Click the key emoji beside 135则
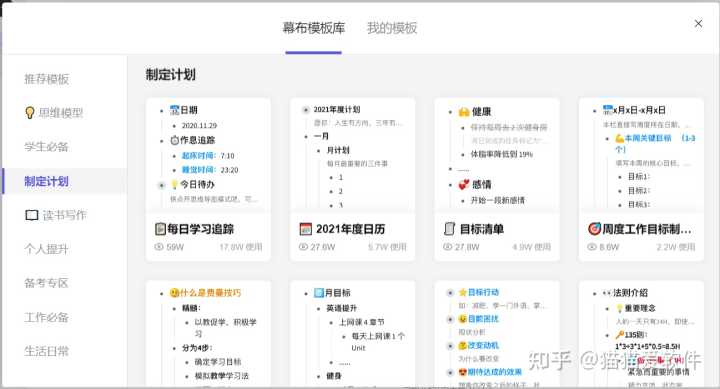The image size is (720, 389). (619, 335)
